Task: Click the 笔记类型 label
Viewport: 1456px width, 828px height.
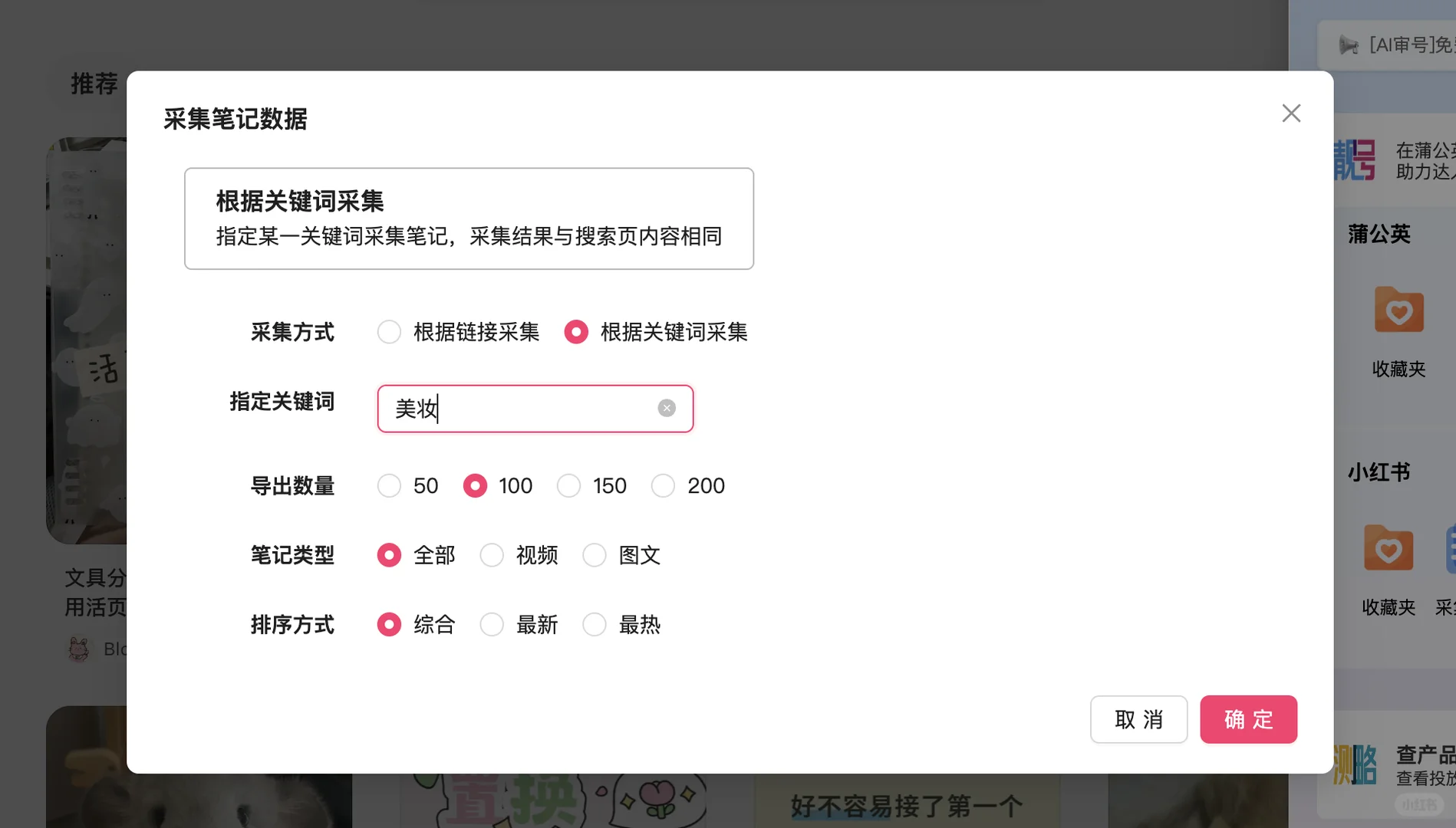Action: (x=292, y=555)
